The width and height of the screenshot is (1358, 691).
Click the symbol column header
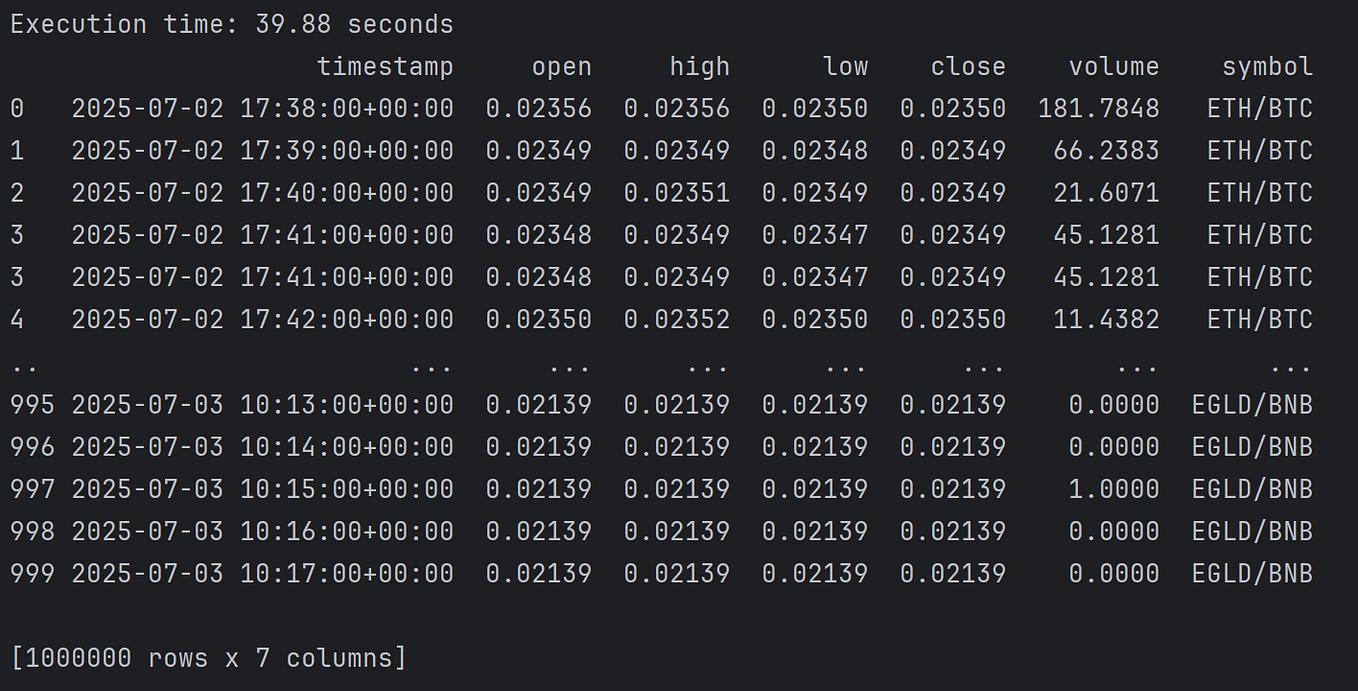(1267, 66)
